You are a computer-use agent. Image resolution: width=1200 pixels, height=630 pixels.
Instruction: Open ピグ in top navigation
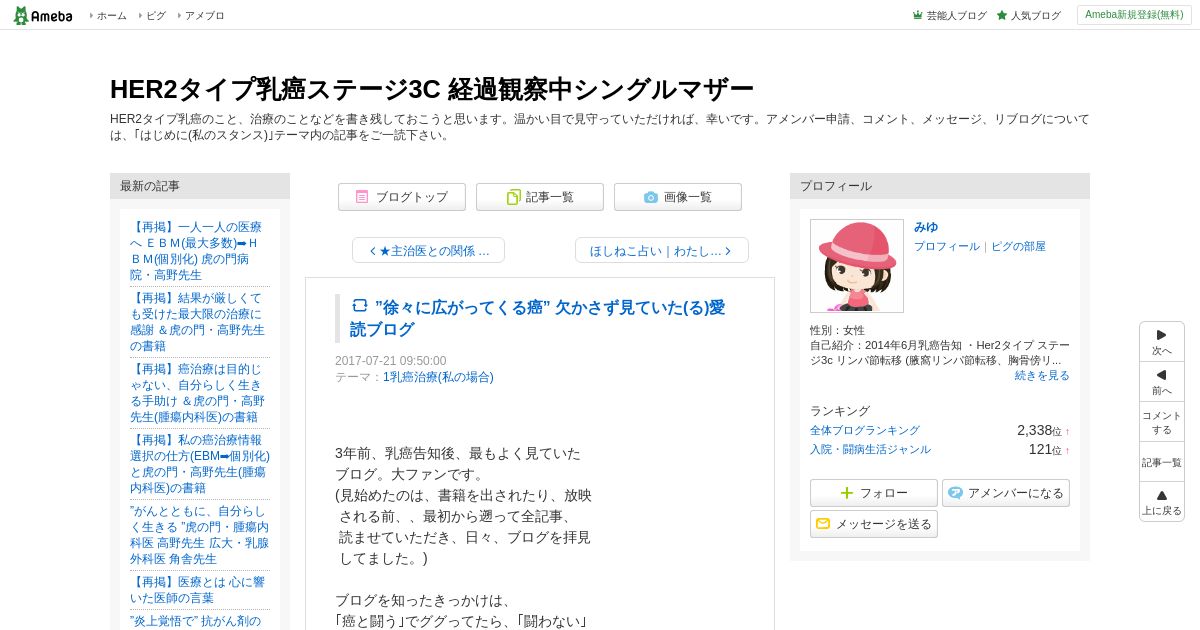pyautogui.click(x=156, y=16)
